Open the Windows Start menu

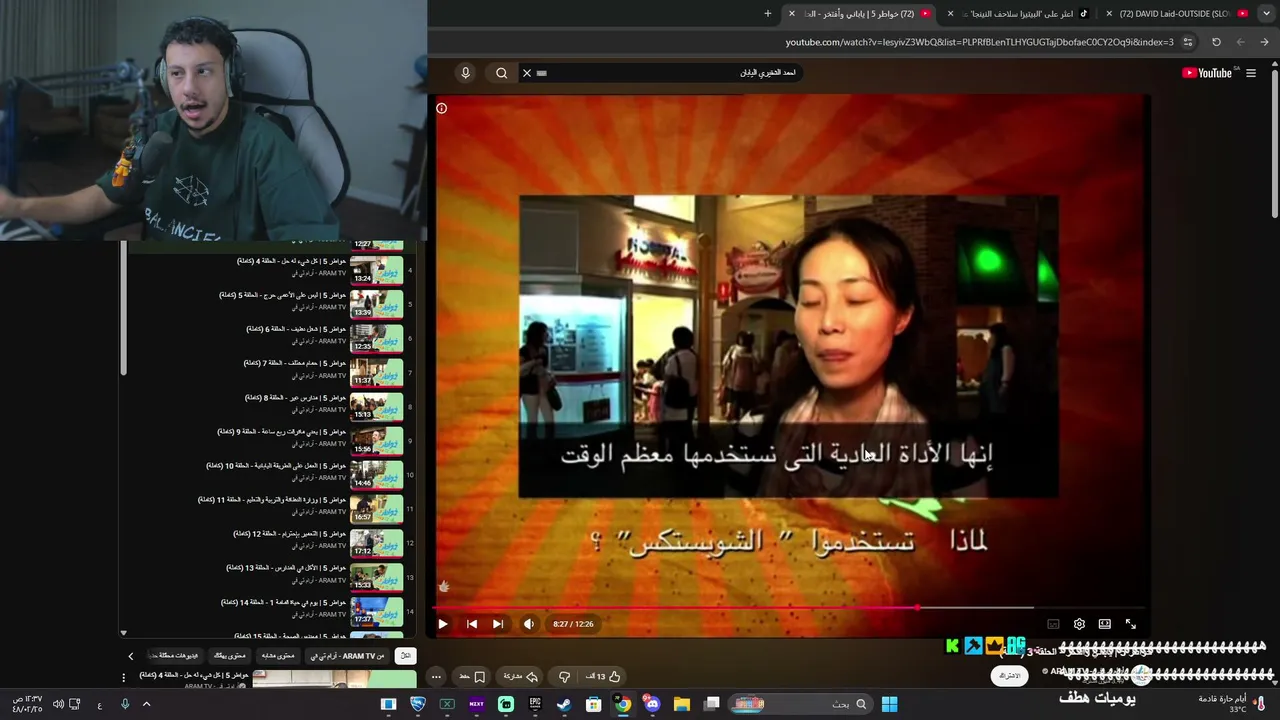pyautogui.click(x=889, y=704)
